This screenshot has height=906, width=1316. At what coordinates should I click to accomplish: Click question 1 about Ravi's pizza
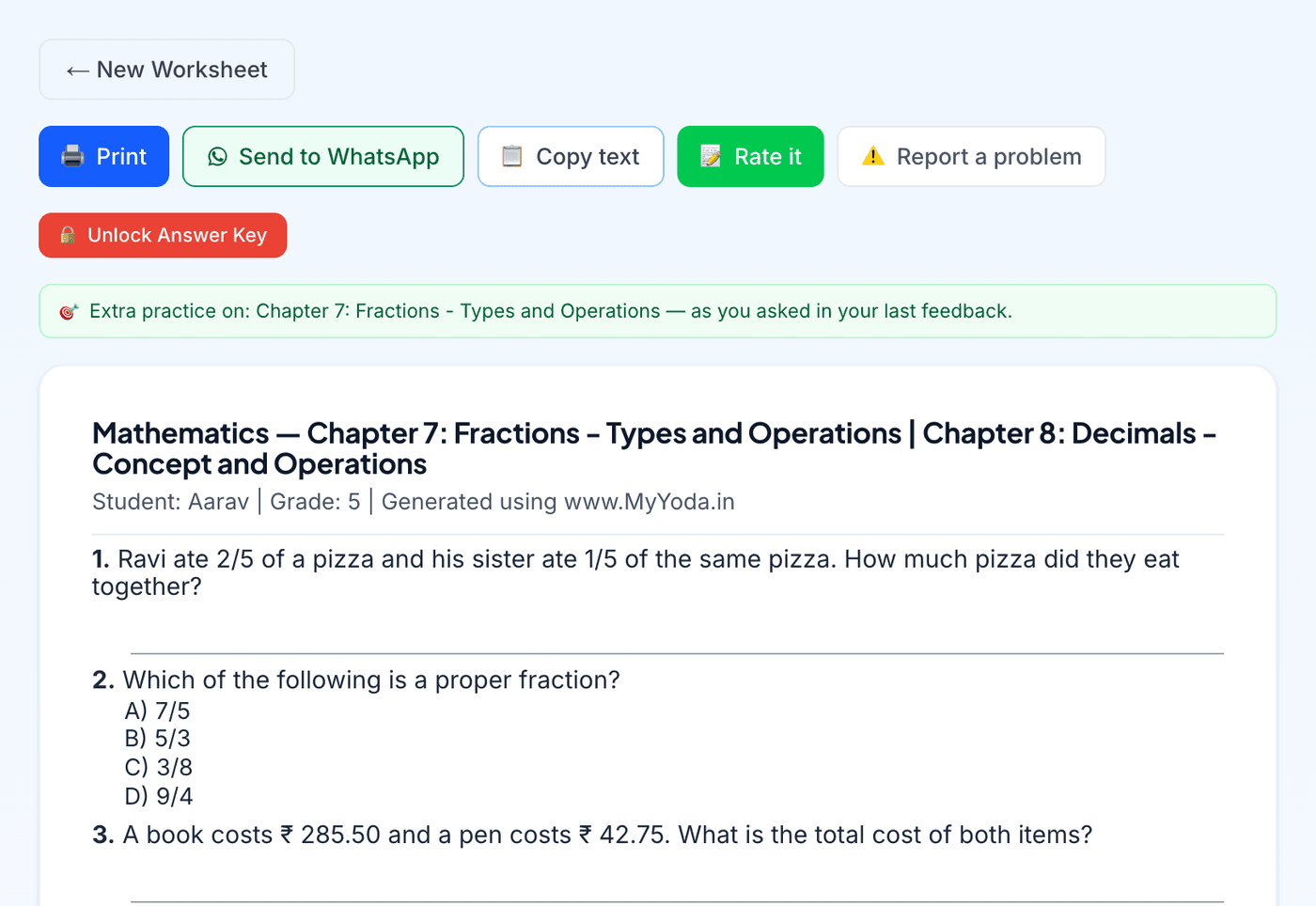pyautogui.click(x=635, y=572)
